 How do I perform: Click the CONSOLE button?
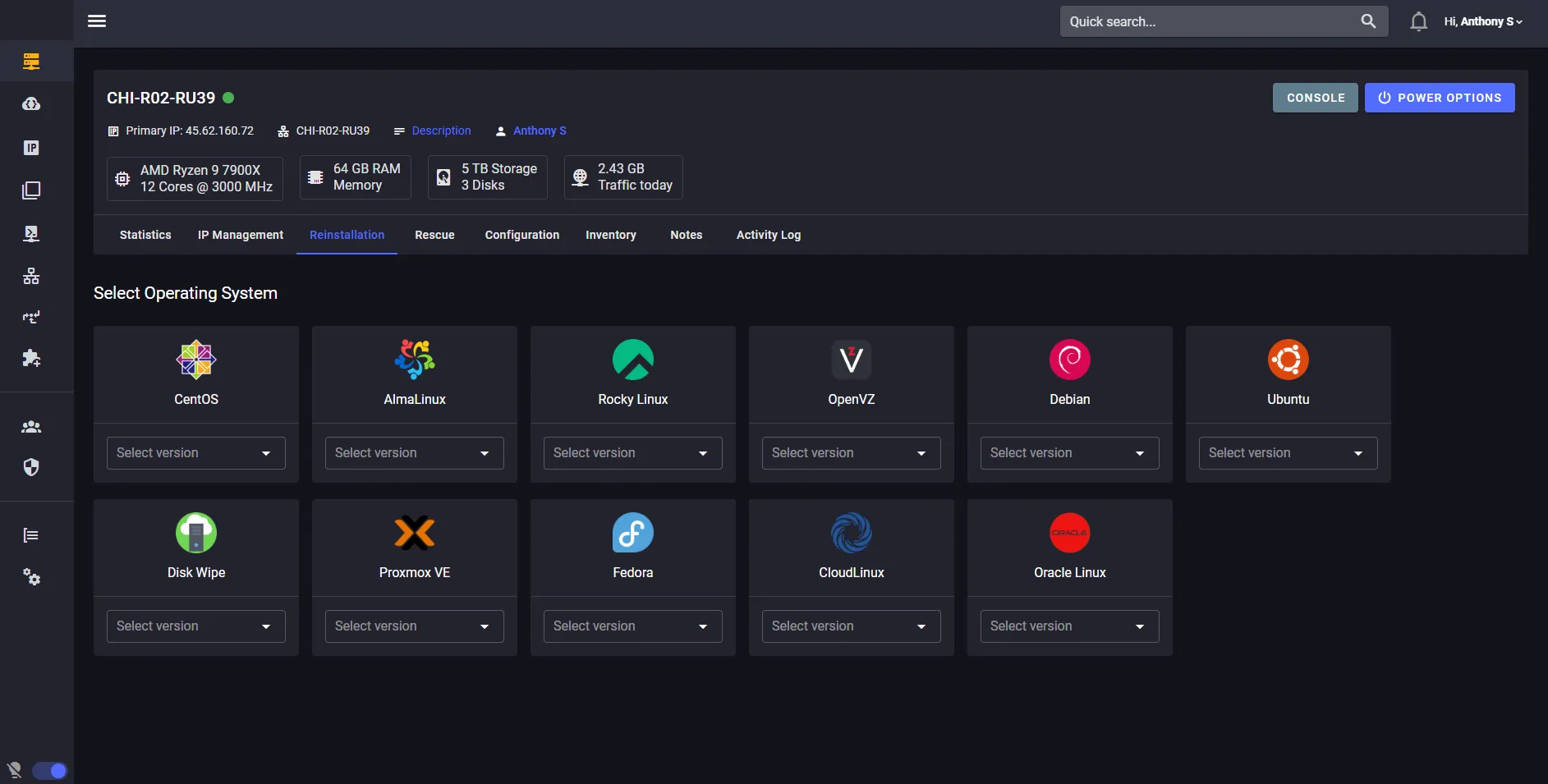pyautogui.click(x=1314, y=97)
